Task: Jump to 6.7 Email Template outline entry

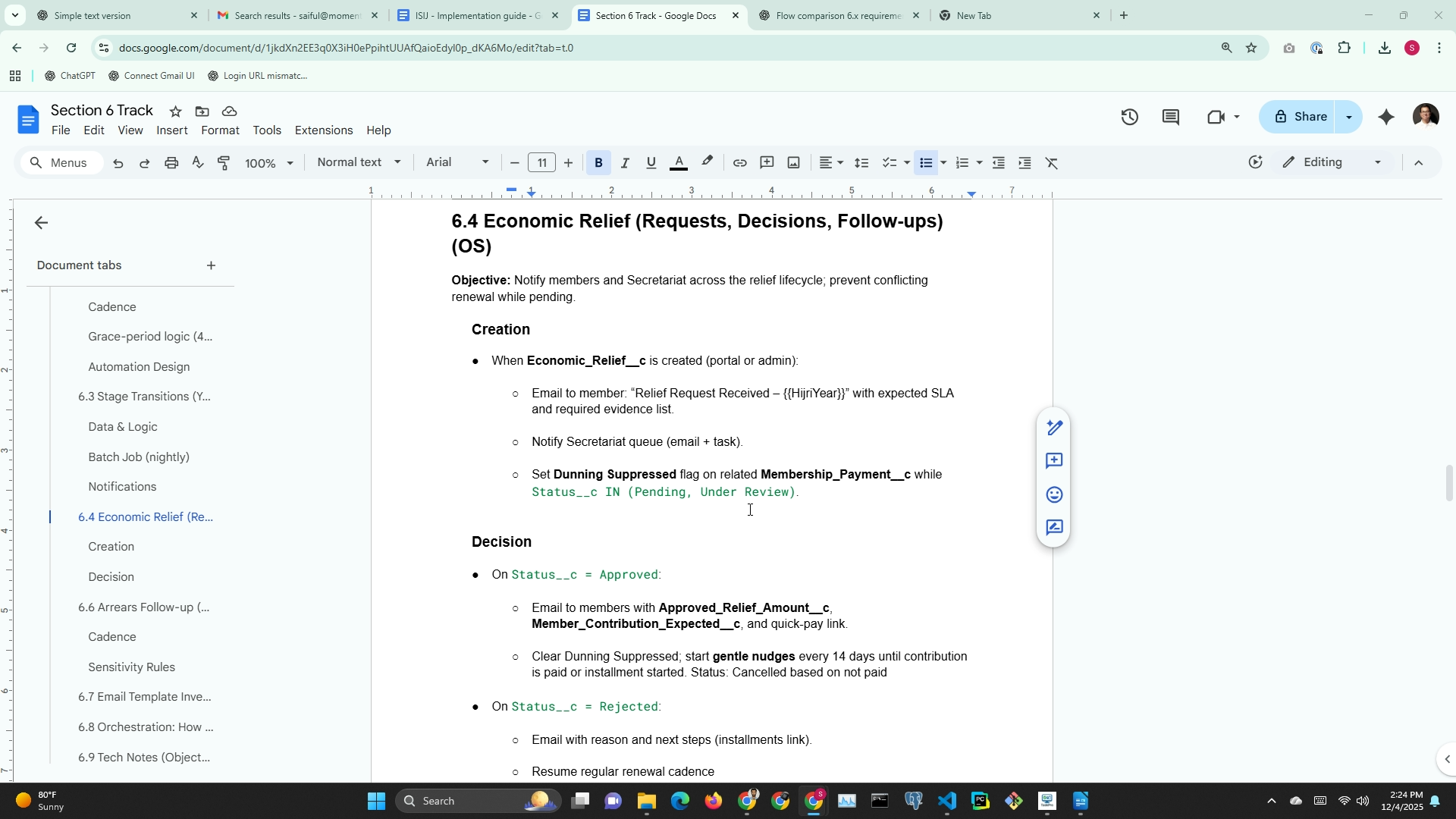Action: click(x=144, y=697)
